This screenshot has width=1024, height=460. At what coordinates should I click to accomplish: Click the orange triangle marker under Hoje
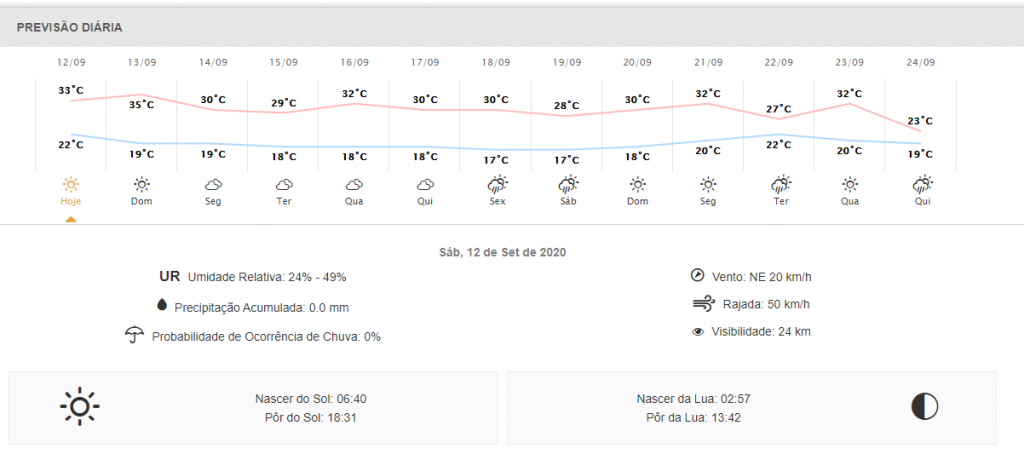pyautogui.click(x=70, y=219)
